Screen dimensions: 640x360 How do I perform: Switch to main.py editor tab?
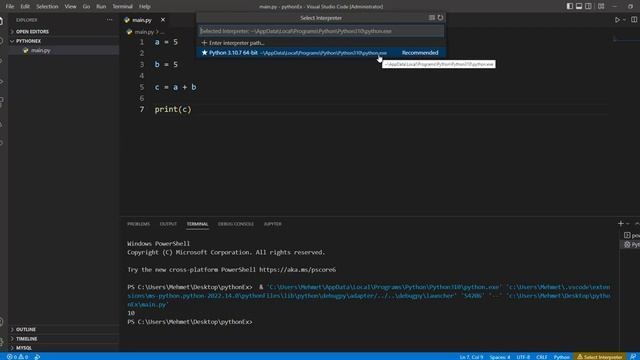click(x=142, y=20)
